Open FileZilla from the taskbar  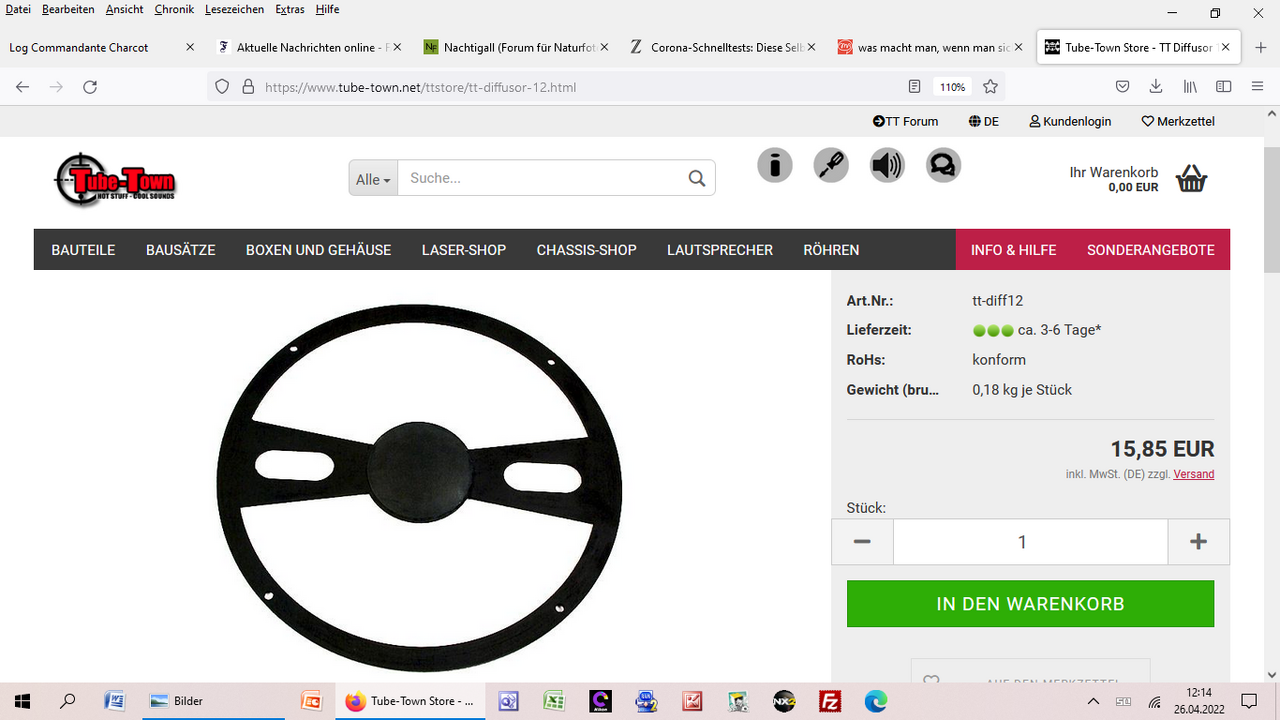(x=829, y=701)
